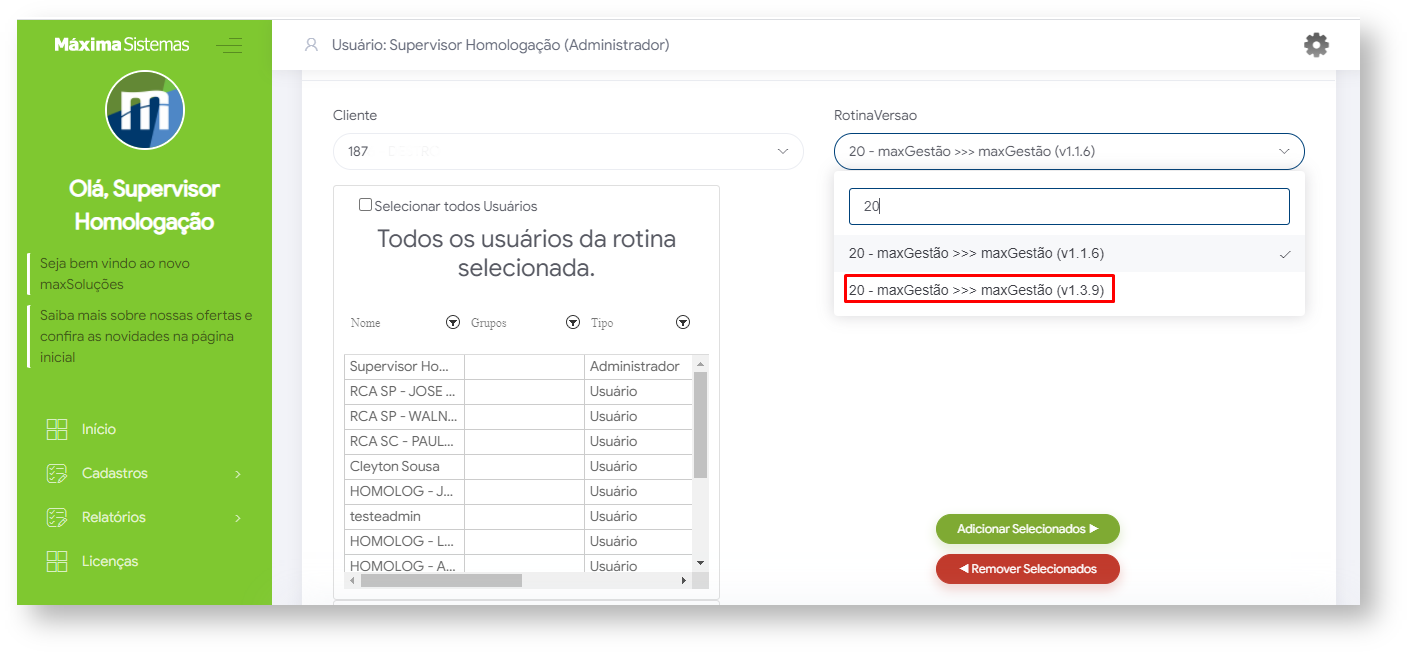Click the Máxima profile logo avatar
Viewport: 1408px width, 653px height.
pyautogui.click(x=145, y=110)
